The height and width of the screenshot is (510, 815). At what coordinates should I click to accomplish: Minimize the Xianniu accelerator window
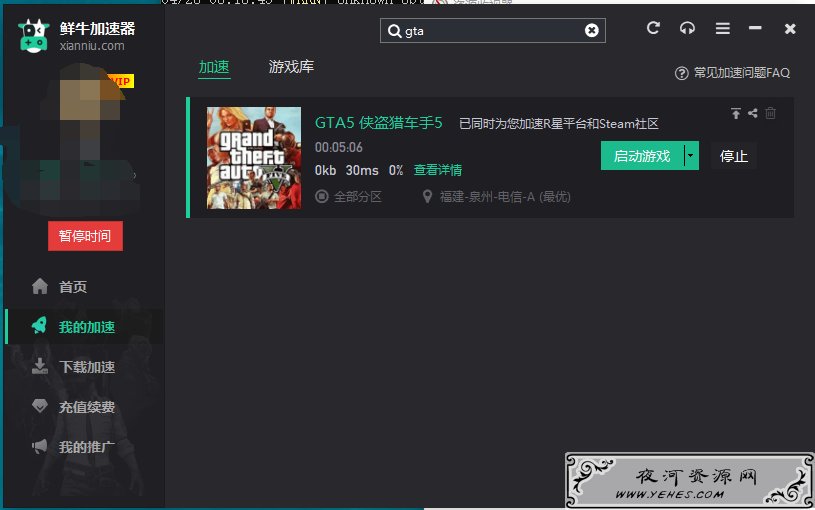tap(755, 28)
